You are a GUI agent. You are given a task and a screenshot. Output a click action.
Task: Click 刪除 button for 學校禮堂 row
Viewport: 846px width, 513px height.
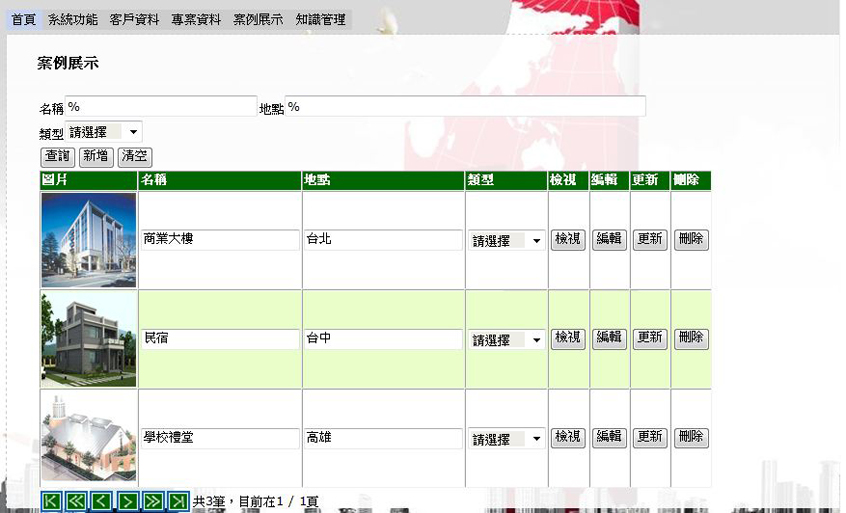coord(691,438)
